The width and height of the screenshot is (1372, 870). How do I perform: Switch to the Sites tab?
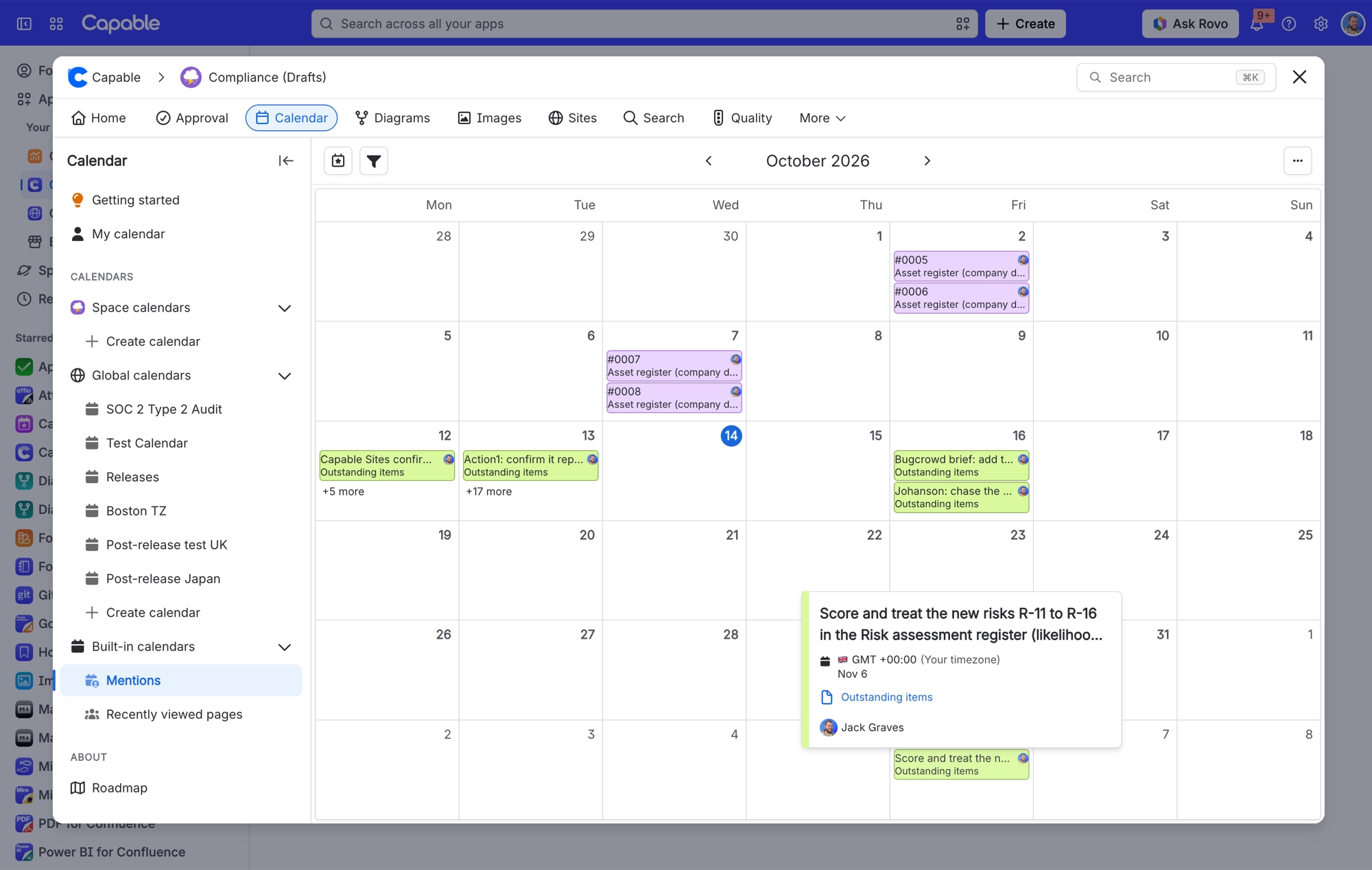pyautogui.click(x=573, y=118)
